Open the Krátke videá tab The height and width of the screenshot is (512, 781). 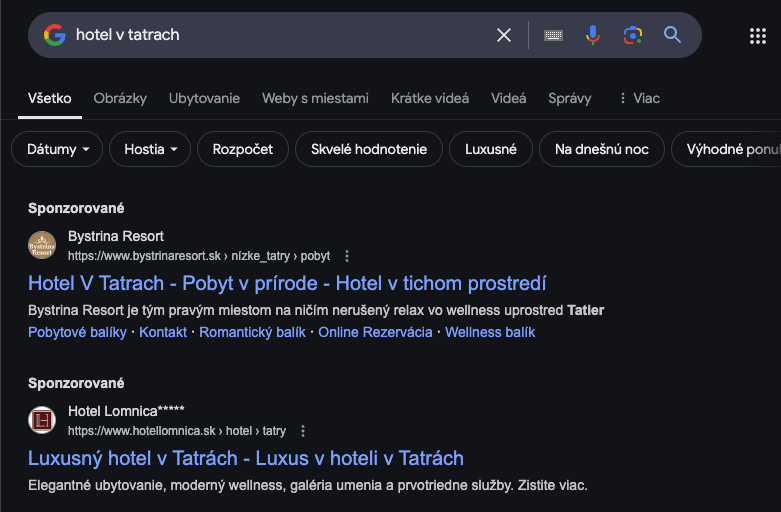(x=430, y=98)
